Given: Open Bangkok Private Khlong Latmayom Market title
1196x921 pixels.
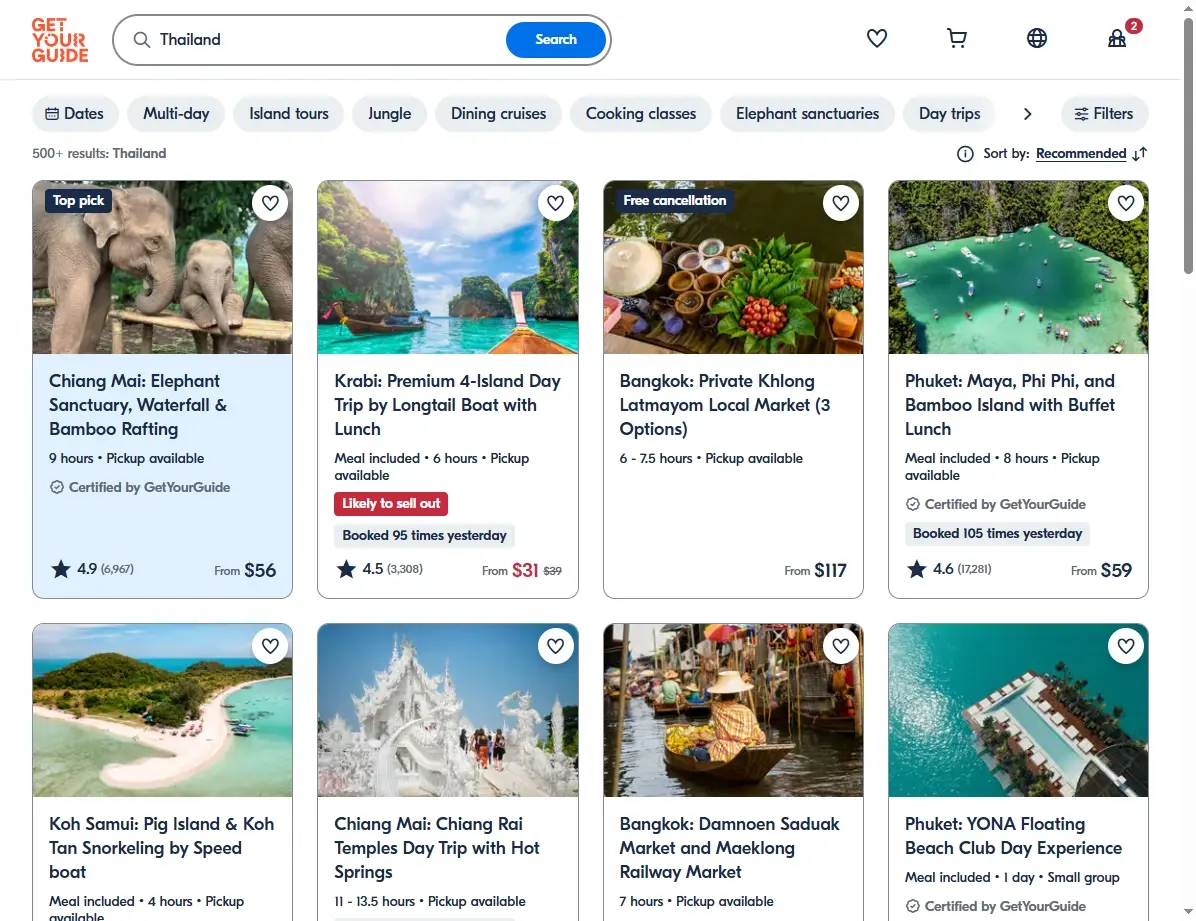Looking at the screenshot, I should pyautogui.click(x=725, y=405).
